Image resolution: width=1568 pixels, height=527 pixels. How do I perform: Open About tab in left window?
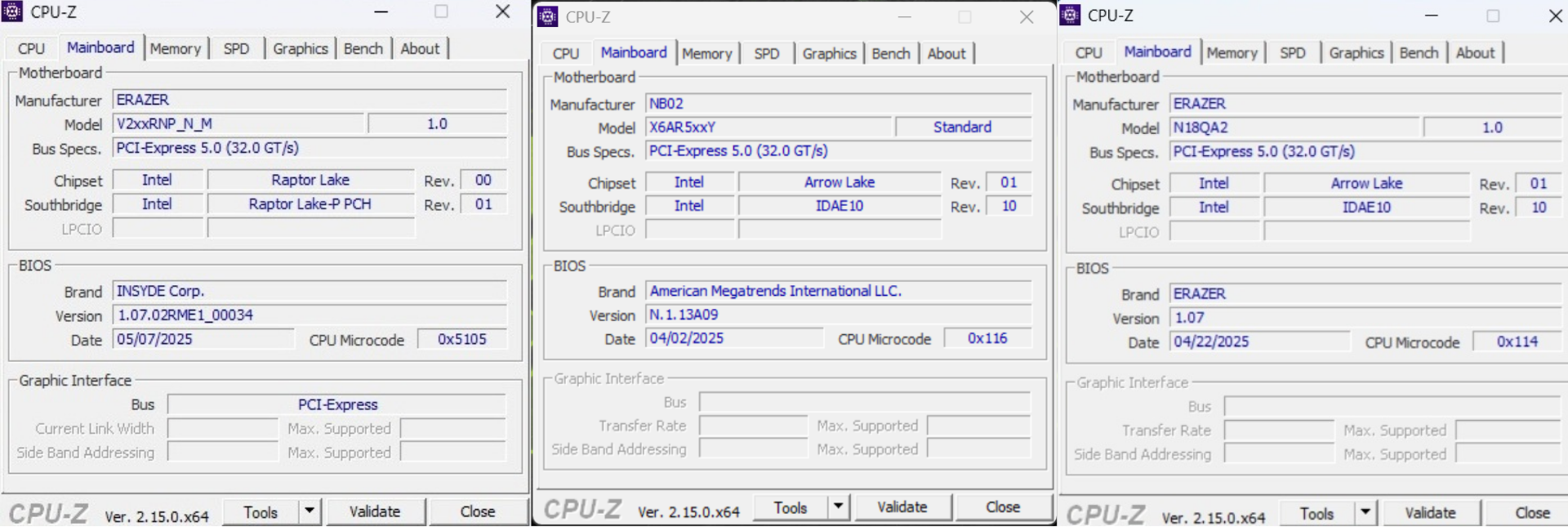[x=420, y=48]
